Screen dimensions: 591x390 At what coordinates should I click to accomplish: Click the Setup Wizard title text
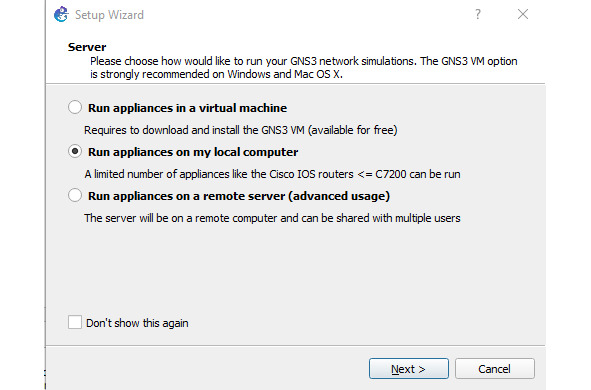click(109, 15)
